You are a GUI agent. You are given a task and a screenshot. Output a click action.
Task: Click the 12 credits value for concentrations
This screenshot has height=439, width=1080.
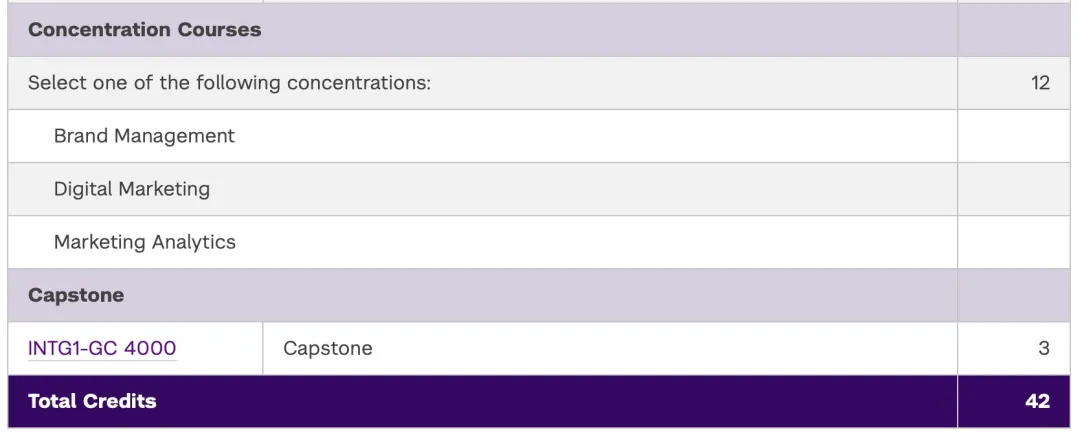1040,83
